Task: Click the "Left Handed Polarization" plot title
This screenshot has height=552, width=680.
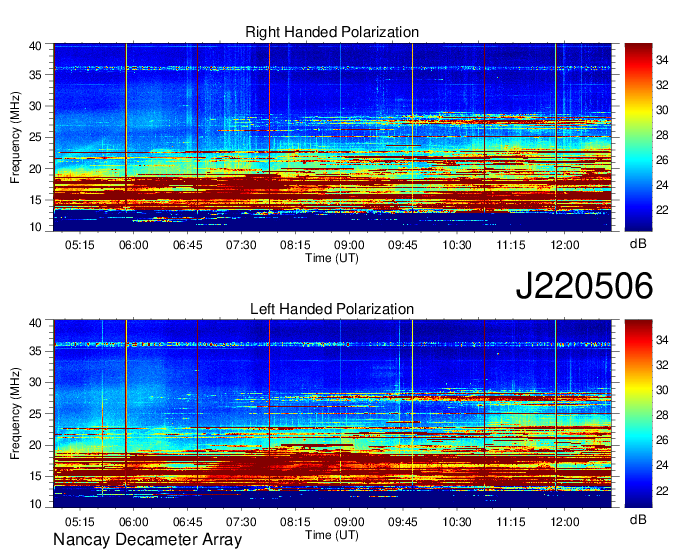Action: pos(332,309)
